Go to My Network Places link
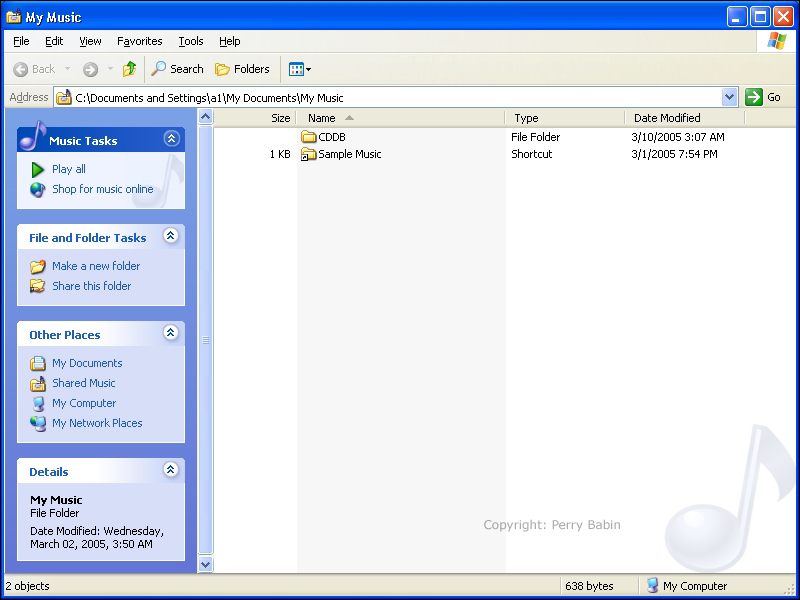 click(97, 423)
